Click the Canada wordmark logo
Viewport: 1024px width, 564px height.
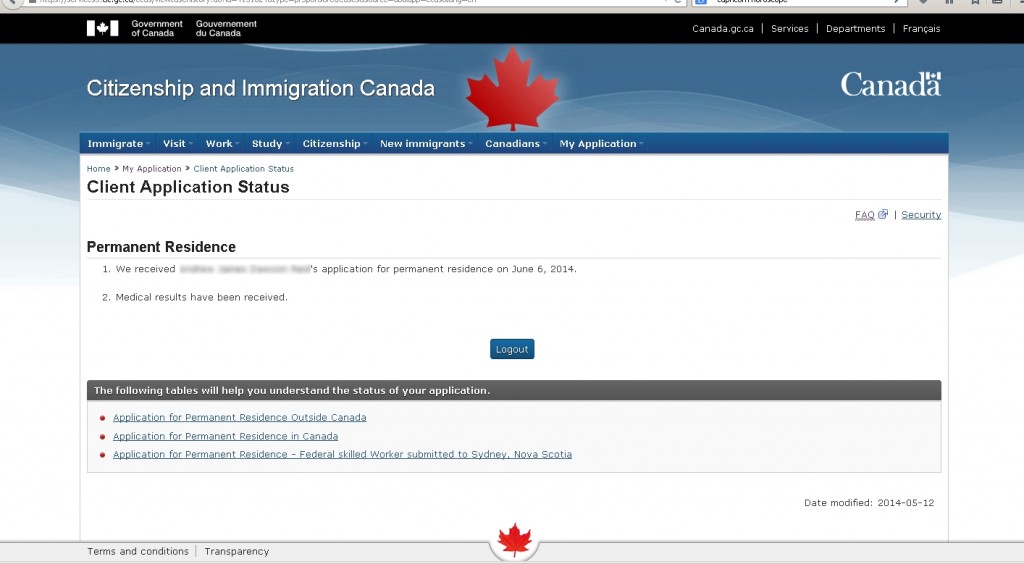[891, 84]
